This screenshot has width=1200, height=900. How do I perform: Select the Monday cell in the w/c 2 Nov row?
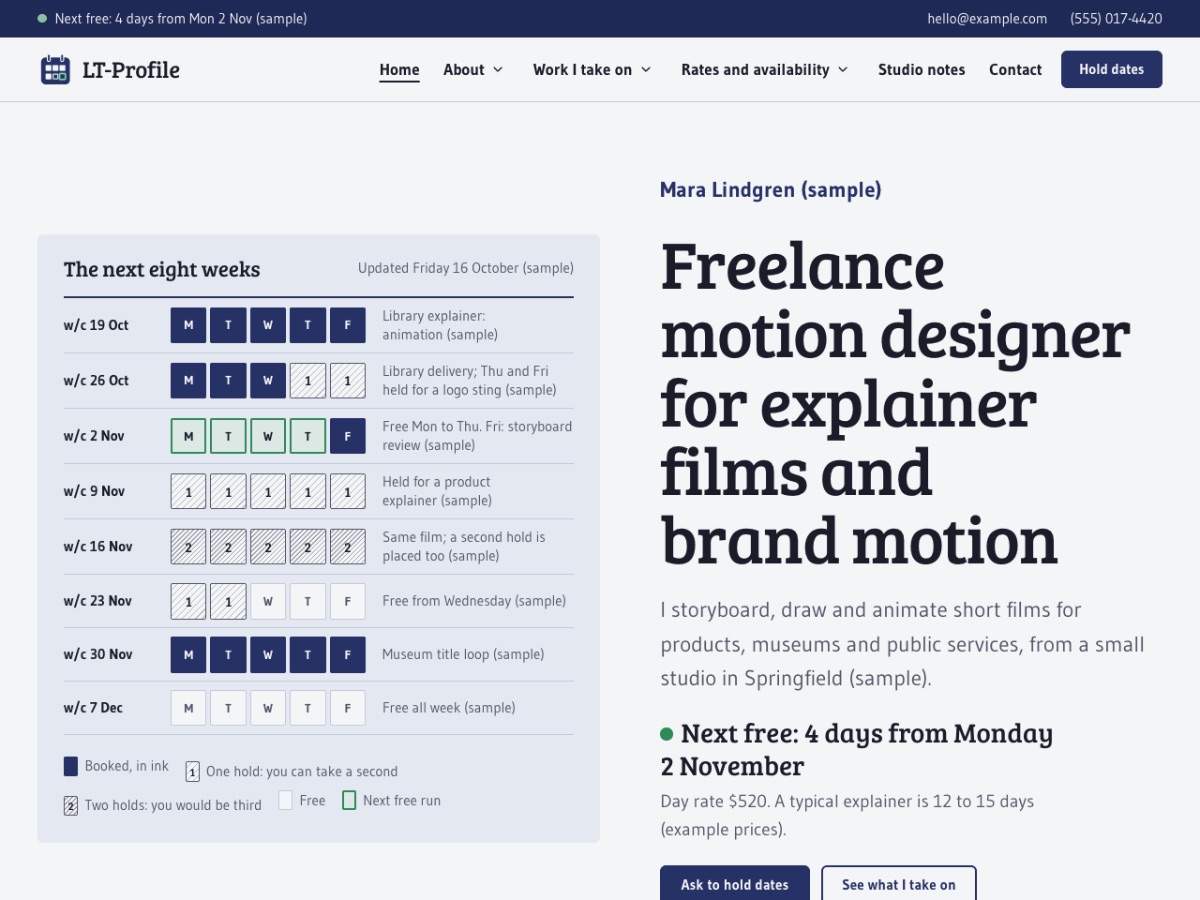pyautogui.click(x=188, y=436)
